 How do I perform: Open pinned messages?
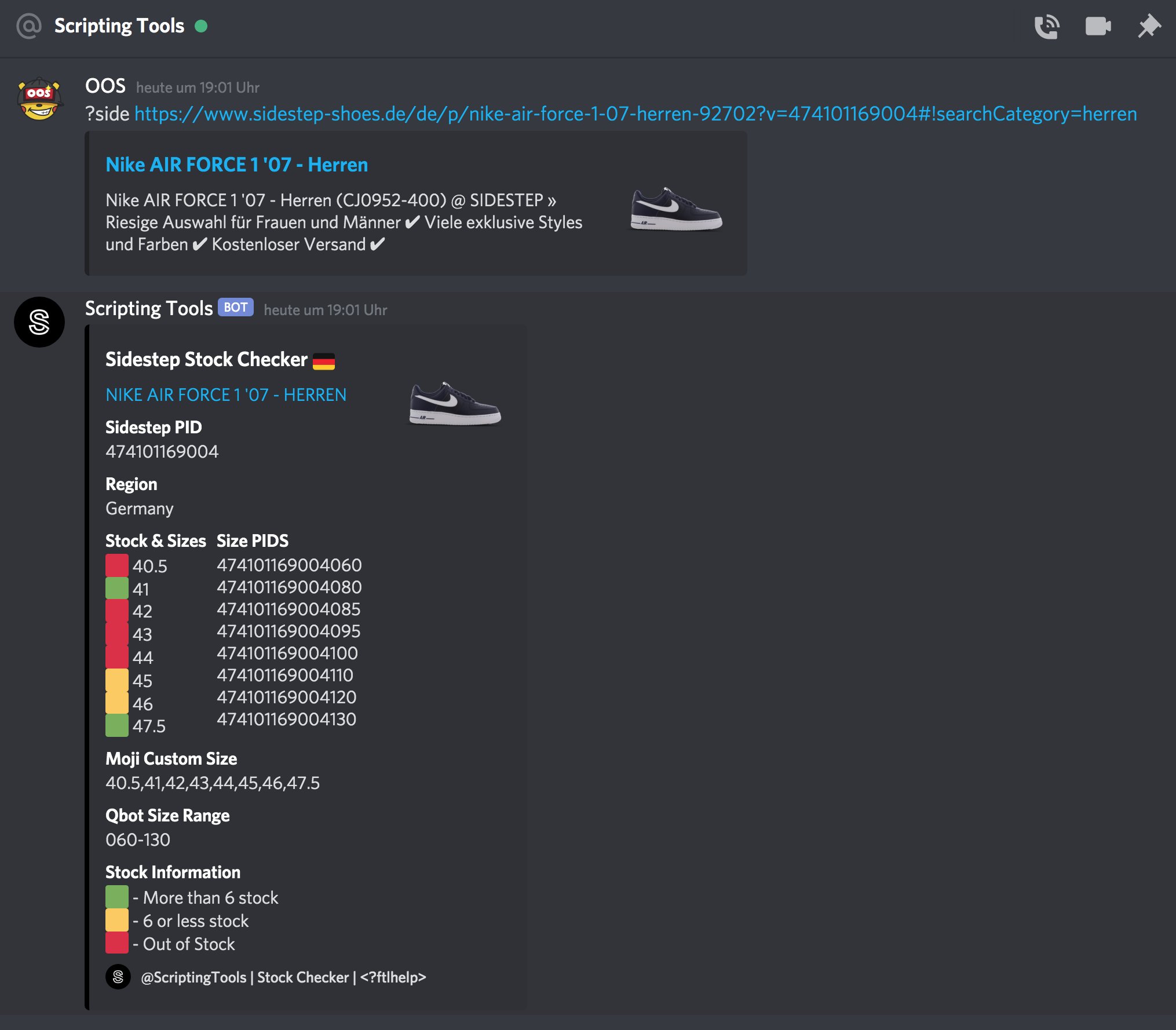coord(1149,27)
